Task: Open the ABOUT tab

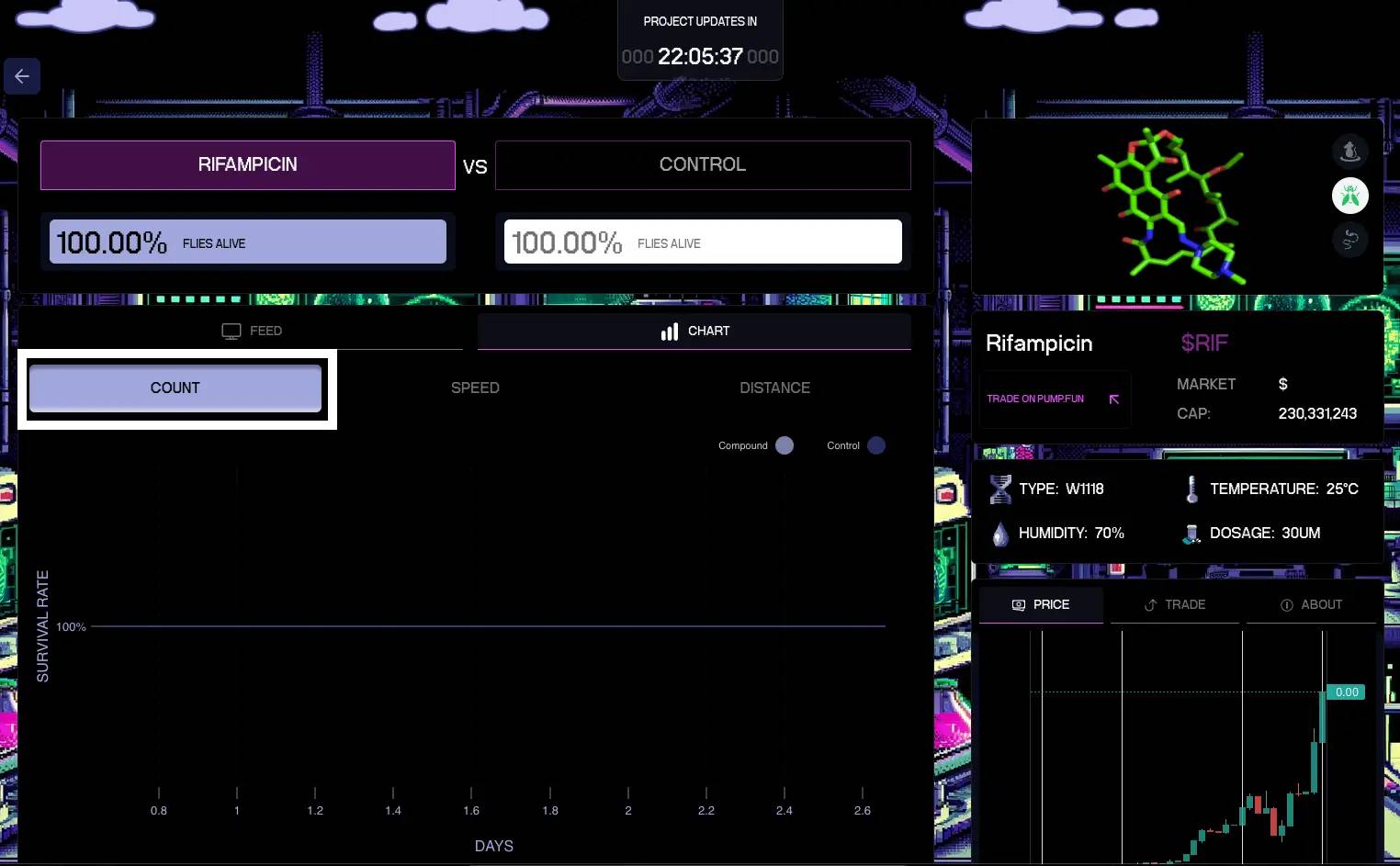Action: click(x=1311, y=604)
